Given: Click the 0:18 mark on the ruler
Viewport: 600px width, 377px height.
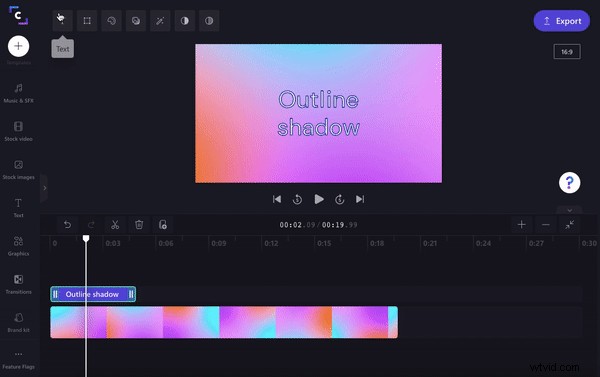Looking at the screenshot, I should 377,243.
